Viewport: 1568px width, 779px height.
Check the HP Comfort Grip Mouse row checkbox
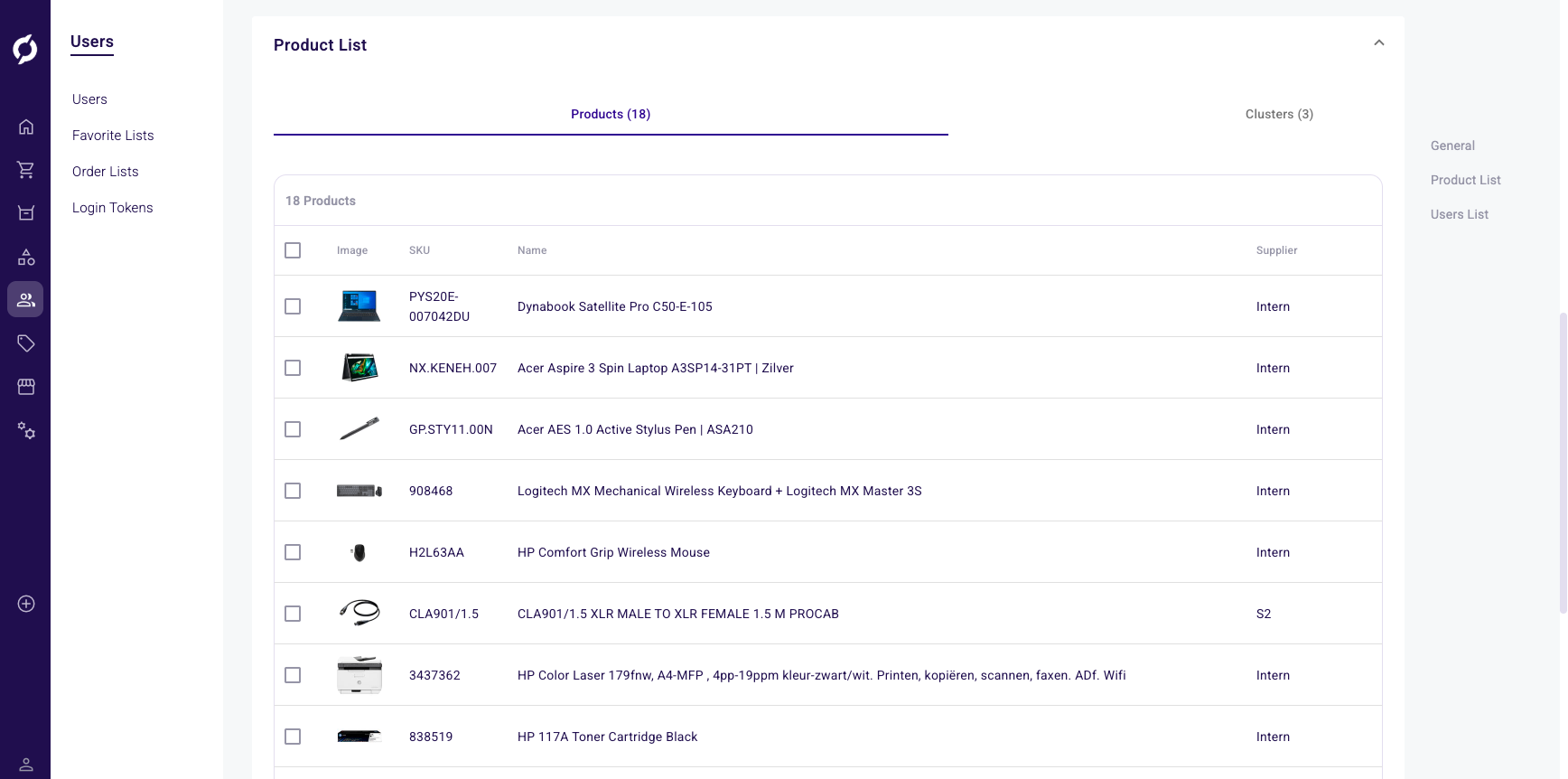(x=293, y=552)
